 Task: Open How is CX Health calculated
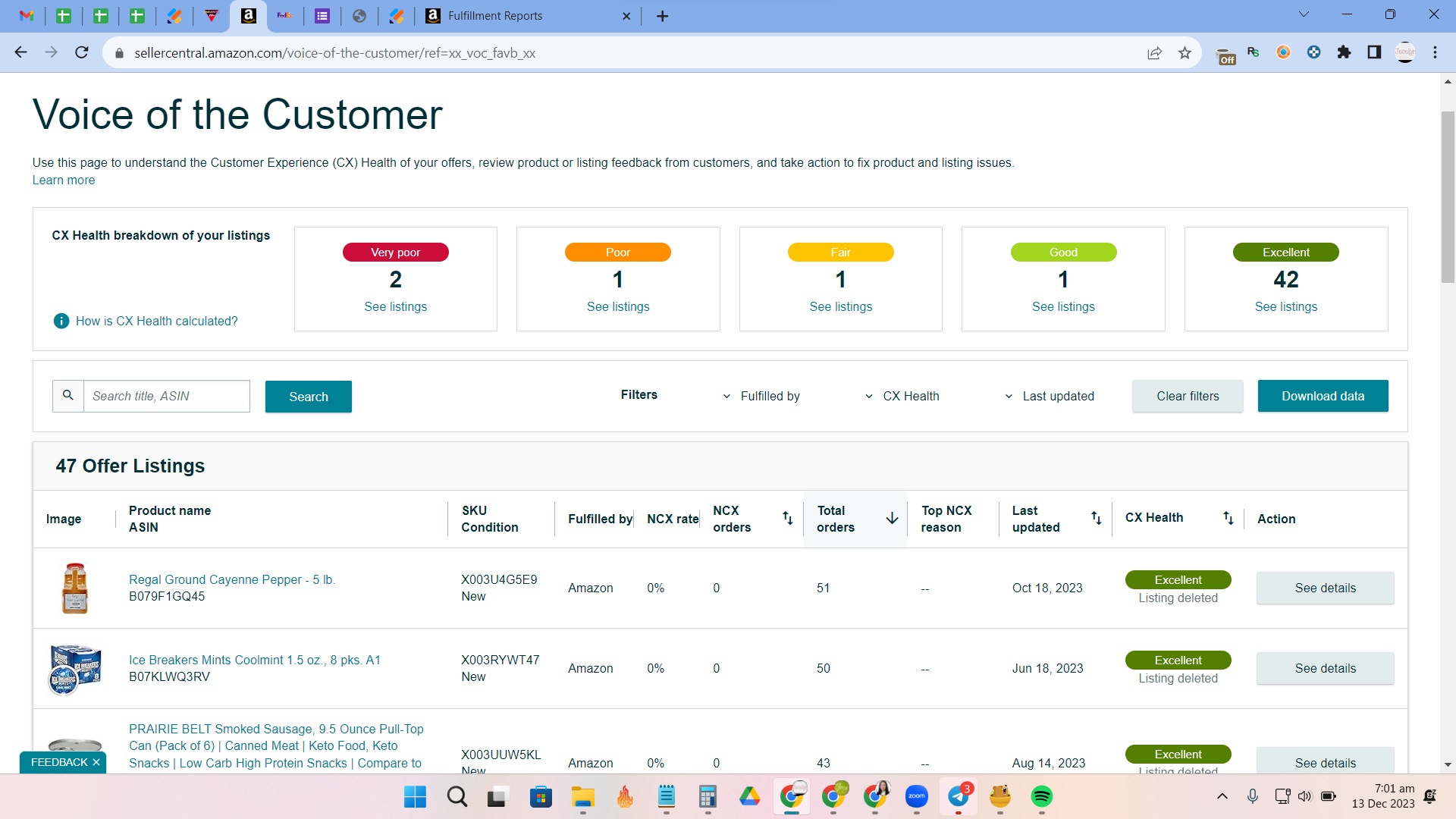point(156,321)
